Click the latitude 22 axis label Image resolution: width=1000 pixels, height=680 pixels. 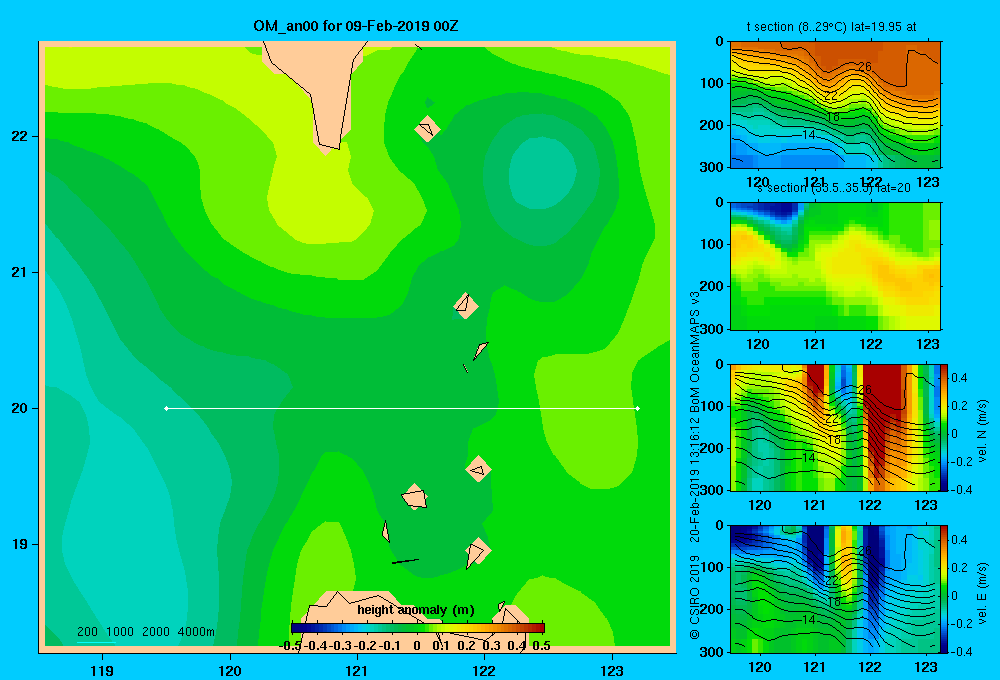(x=20, y=136)
